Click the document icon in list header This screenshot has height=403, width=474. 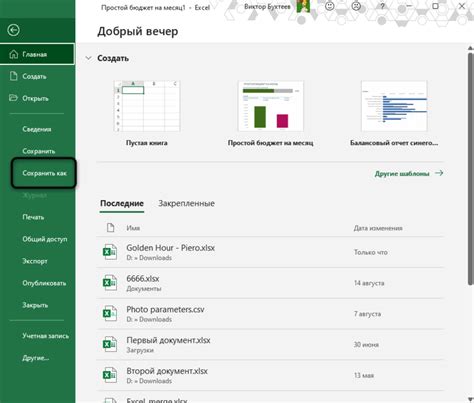pos(110,228)
